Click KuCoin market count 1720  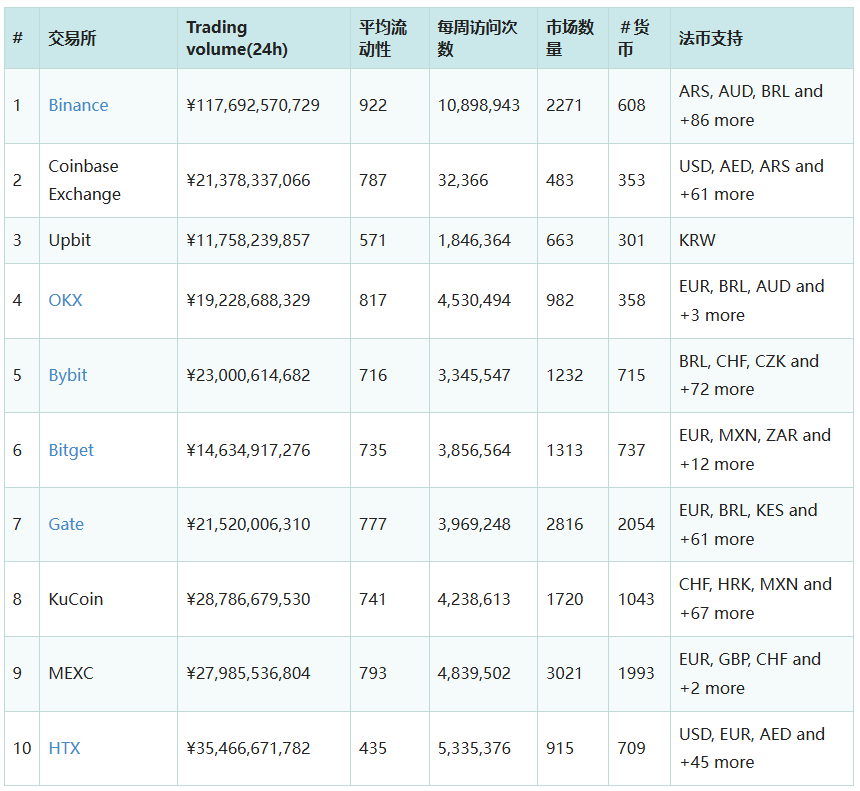[564, 599]
